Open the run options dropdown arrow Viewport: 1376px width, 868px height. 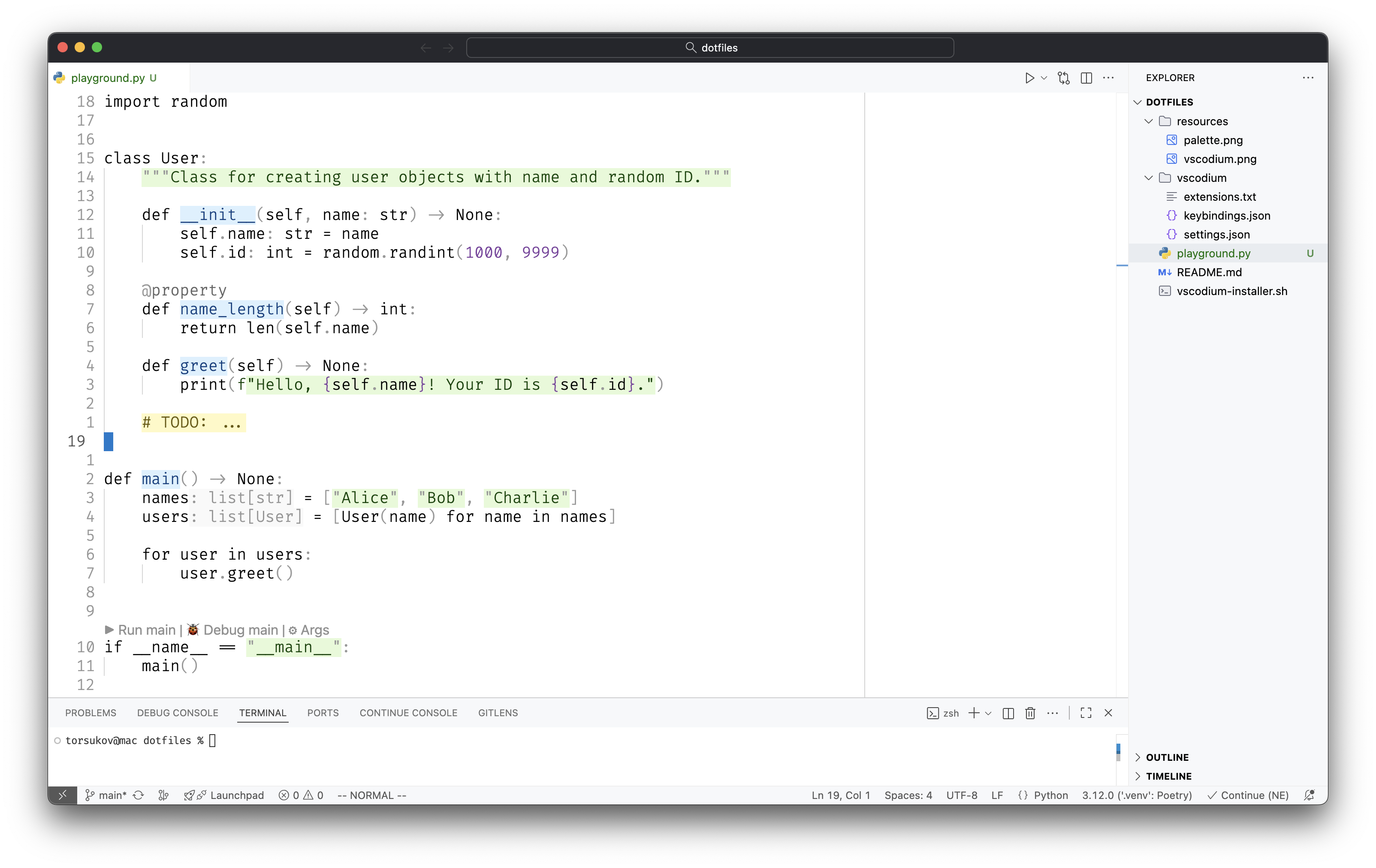1044,78
